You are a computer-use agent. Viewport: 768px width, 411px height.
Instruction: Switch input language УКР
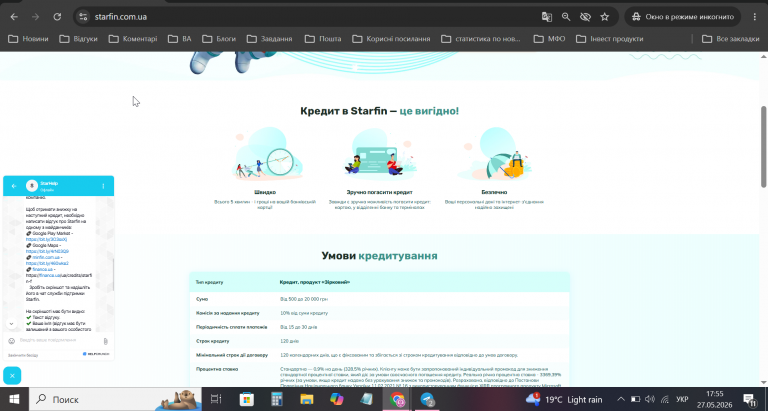click(x=682, y=399)
